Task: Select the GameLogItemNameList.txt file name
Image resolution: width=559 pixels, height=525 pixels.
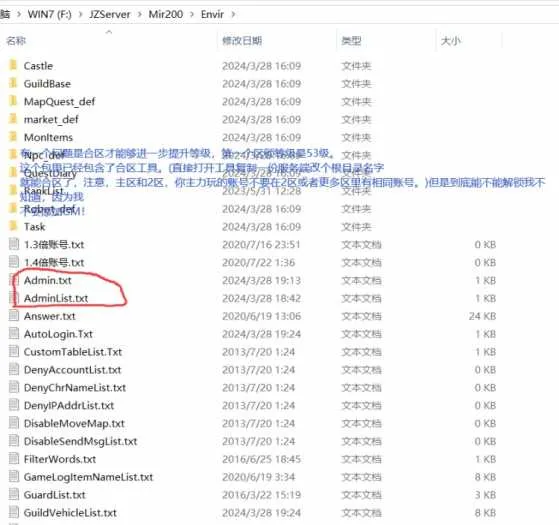Action: pyautogui.click(x=88, y=477)
